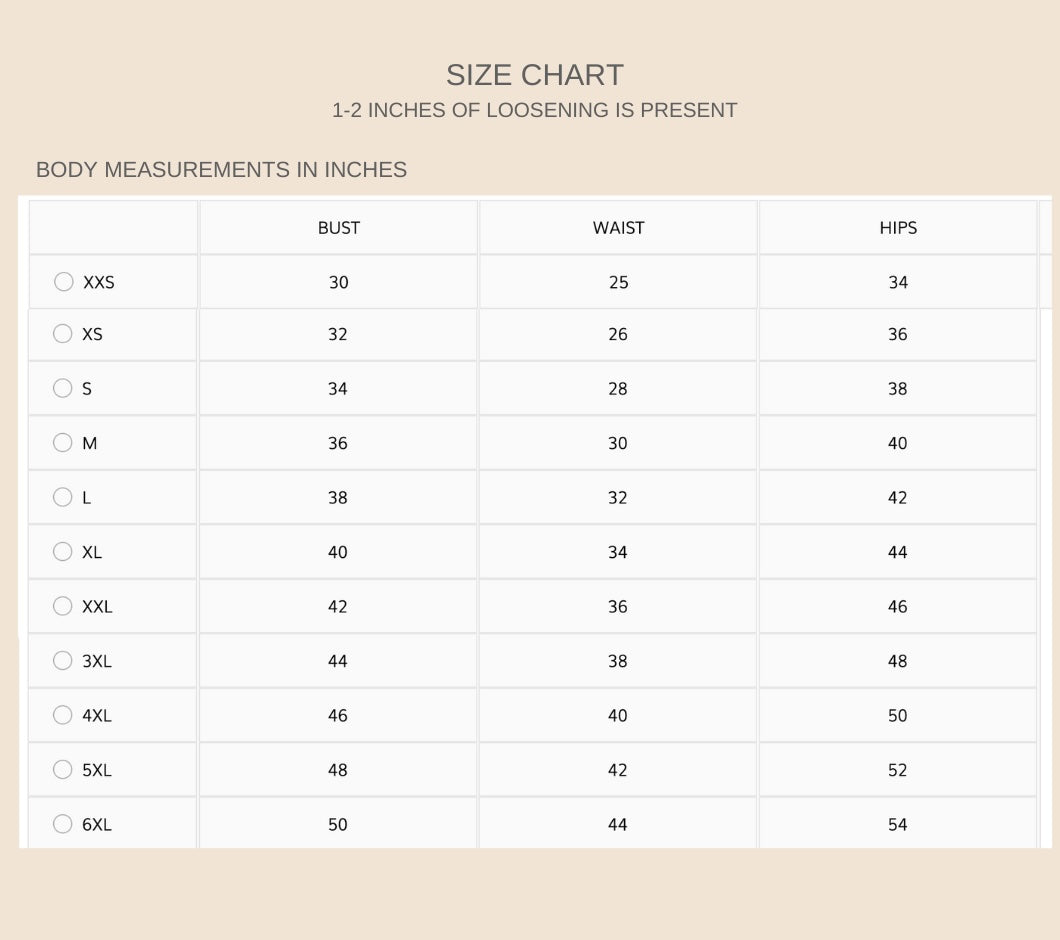Select the 4XL size radio button
This screenshot has width=1060, height=940.
click(63, 715)
